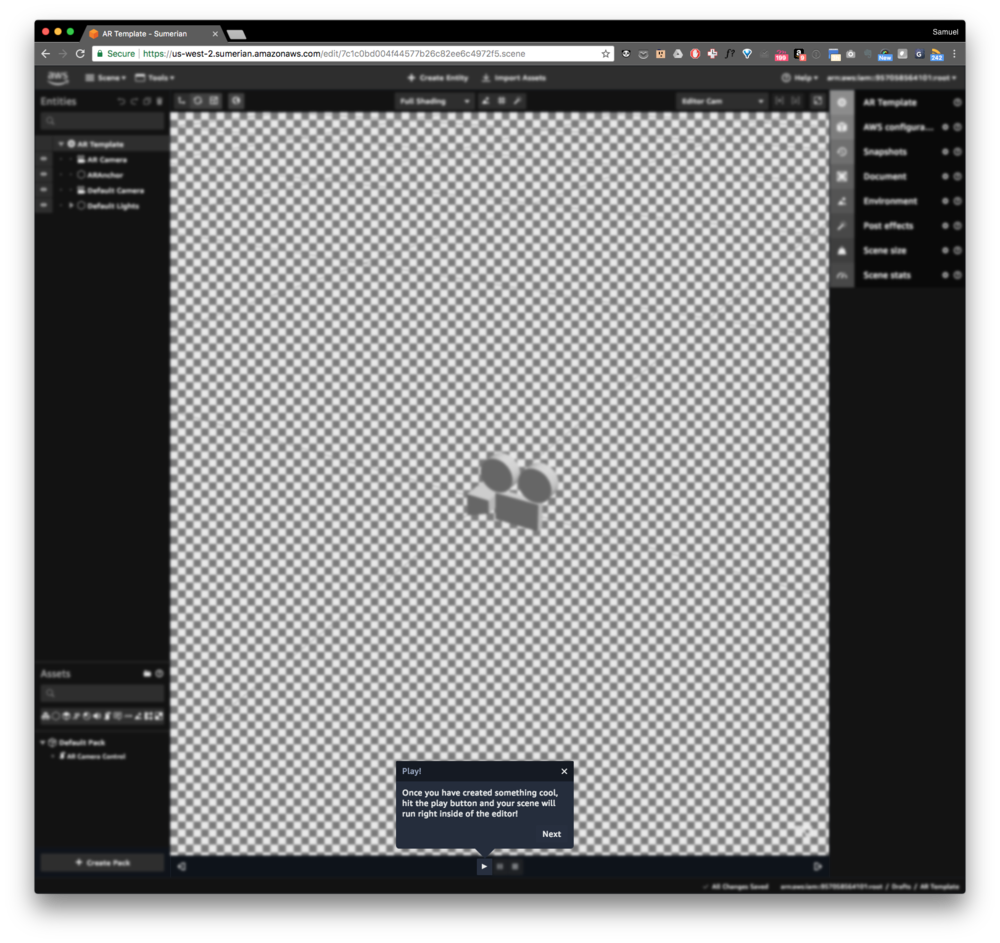Viewport: 1000px width, 943px height.
Task: Click the Redo icon above the Entities panel
Action: point(133,101)
